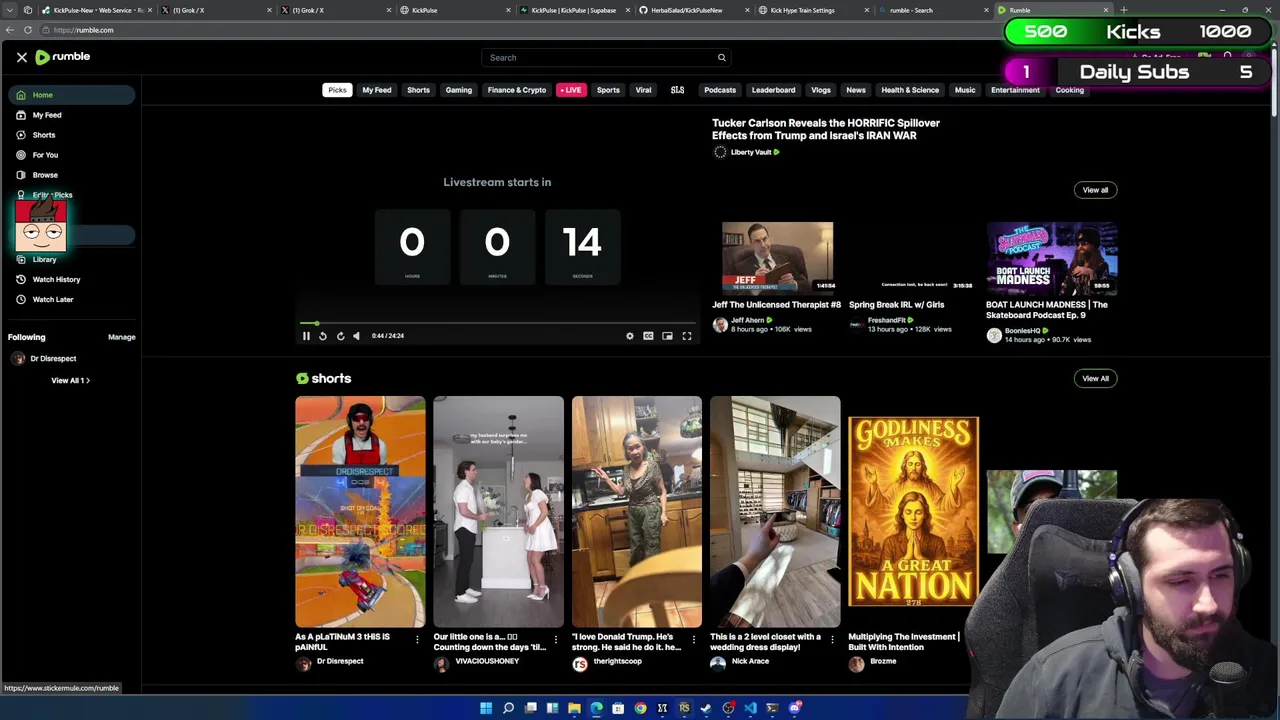Open Windows taskbar search

pyautogui.click(x=508, y=708)
